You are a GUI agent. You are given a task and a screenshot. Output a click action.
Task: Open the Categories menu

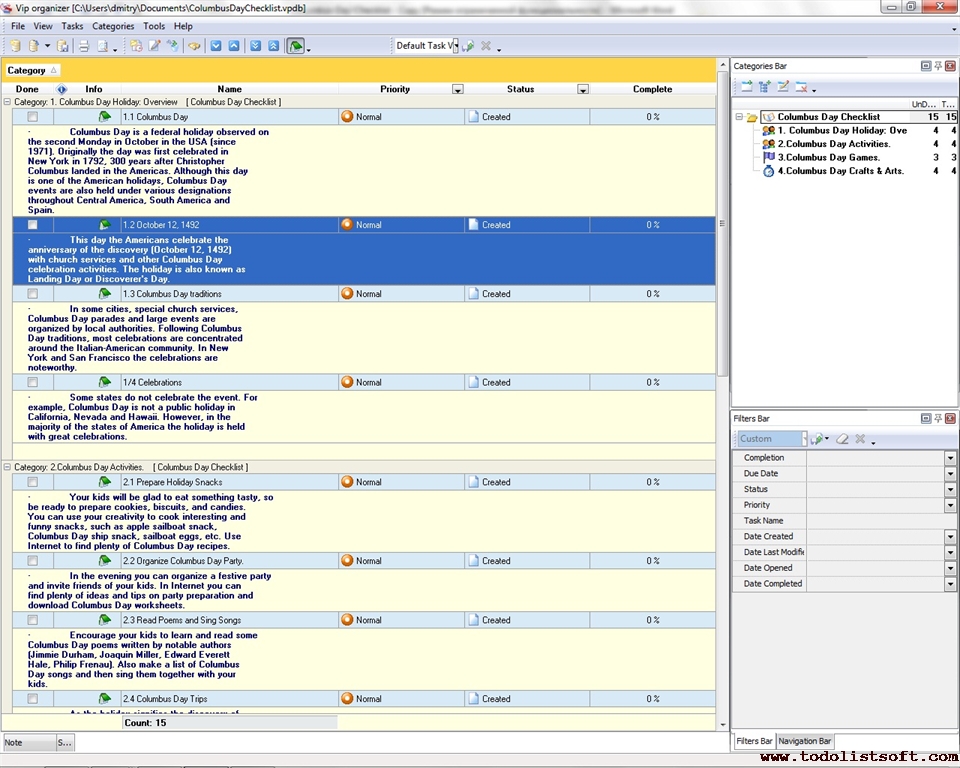tap(112, 26)
